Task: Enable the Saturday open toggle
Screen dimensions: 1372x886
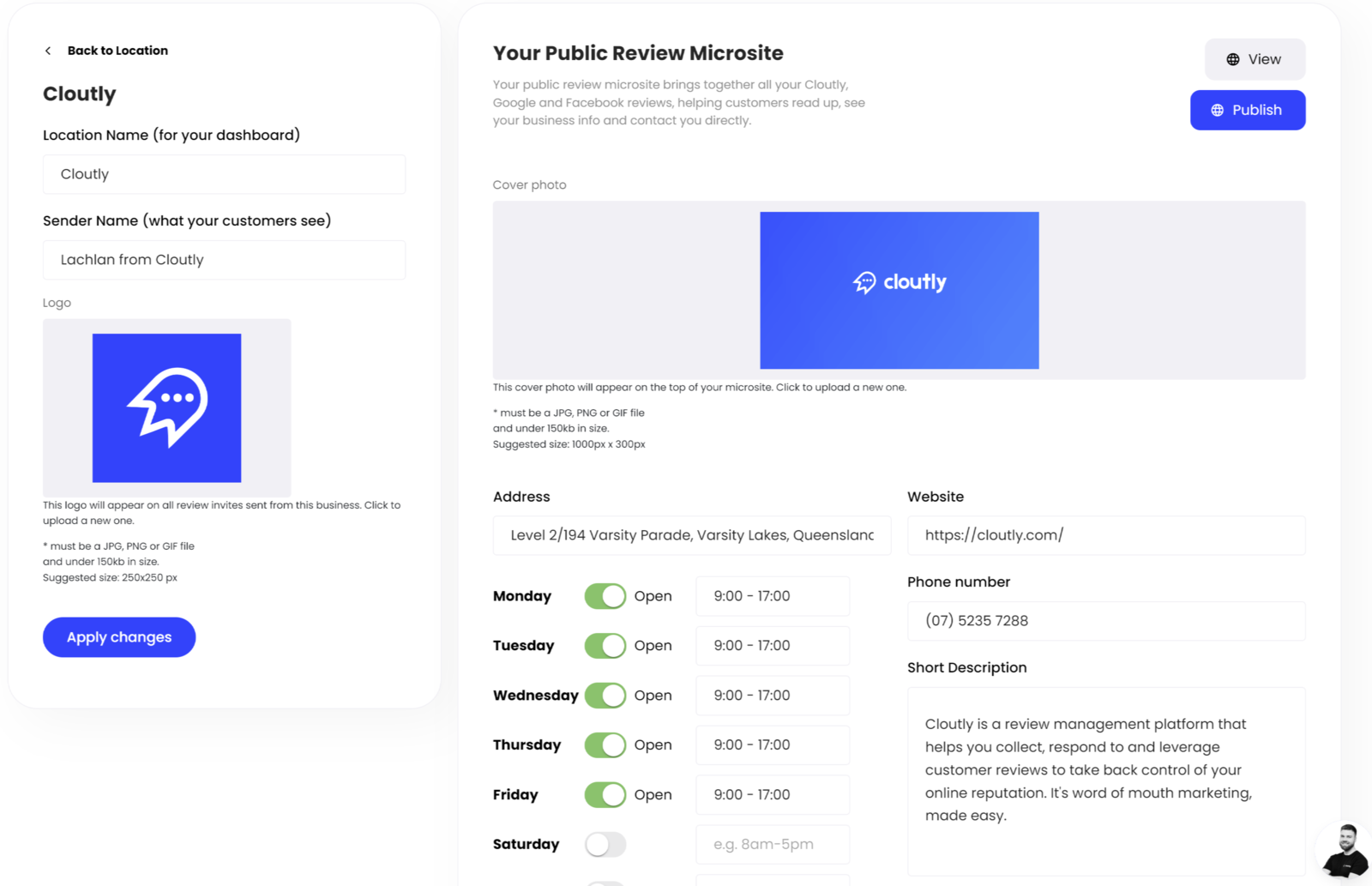Action: point(605,845)
